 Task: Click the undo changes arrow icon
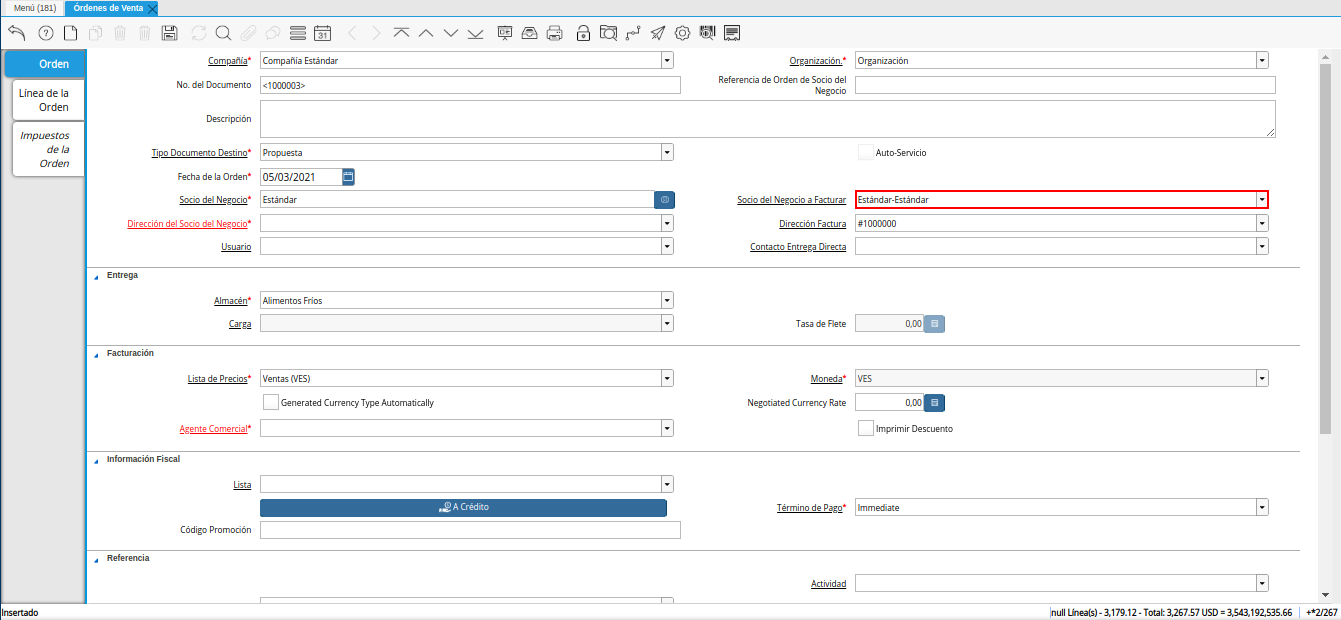pos(16,33)
